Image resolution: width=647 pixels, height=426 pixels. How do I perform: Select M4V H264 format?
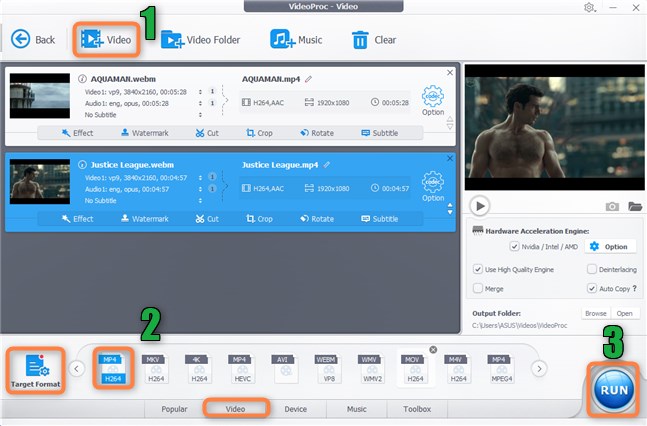pyautogui.click(x=458, y=368)
